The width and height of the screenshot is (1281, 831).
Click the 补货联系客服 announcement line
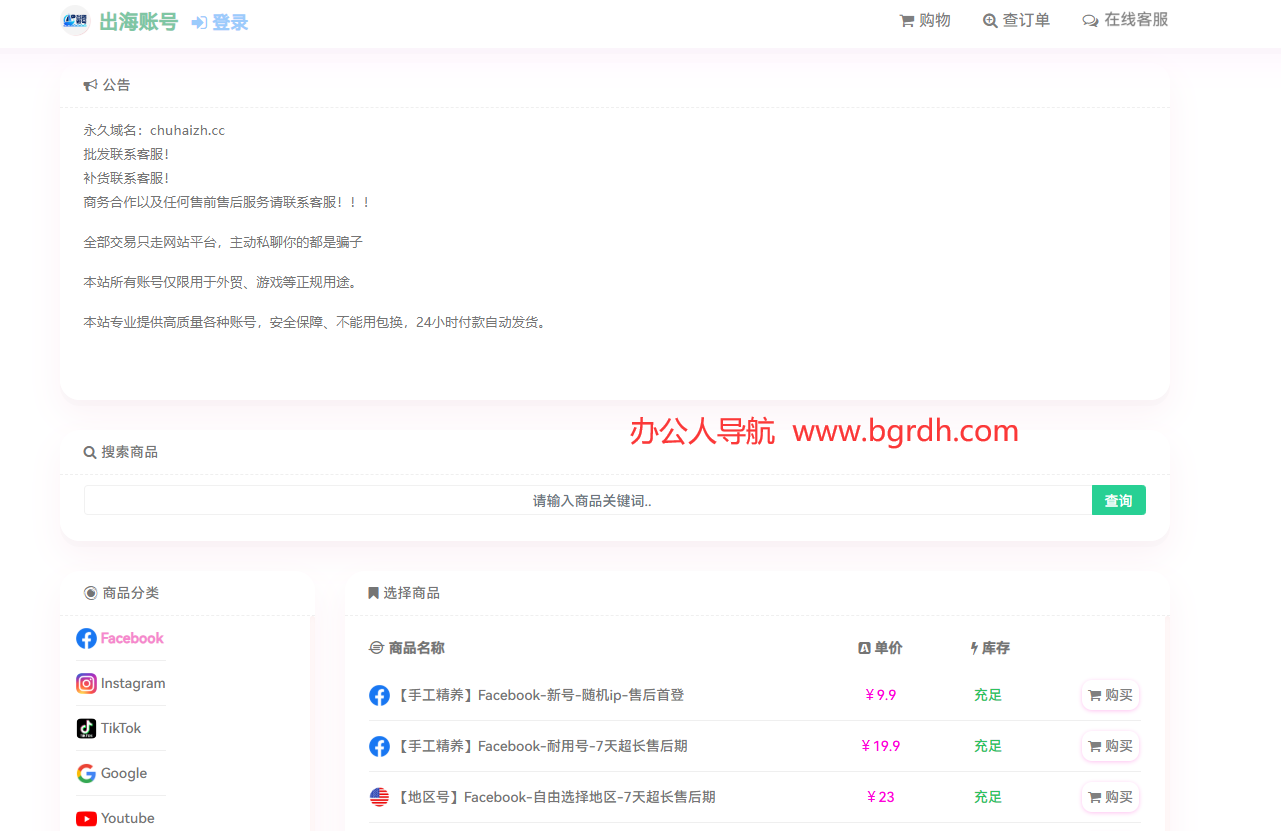(x=126, y=178)
